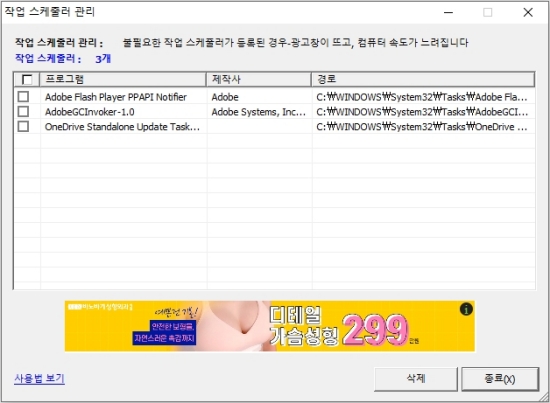Check the AdobeGCInvoker-1.0 row checkbox

[x=23, y=112]
